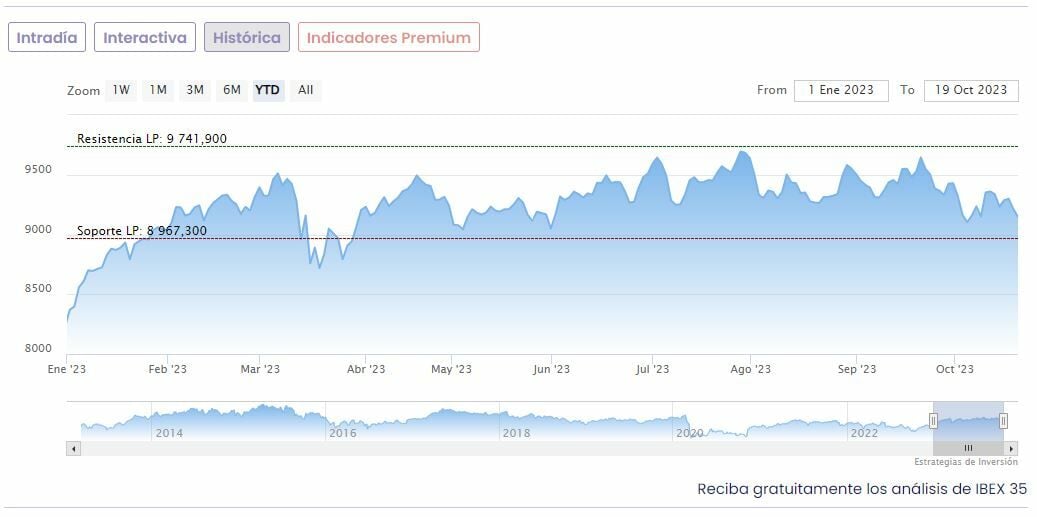Image resolution: width=1037 pixels, height=517 pixels.
Task: Click the scrollbar right arrow
Action: point(1011,448)
